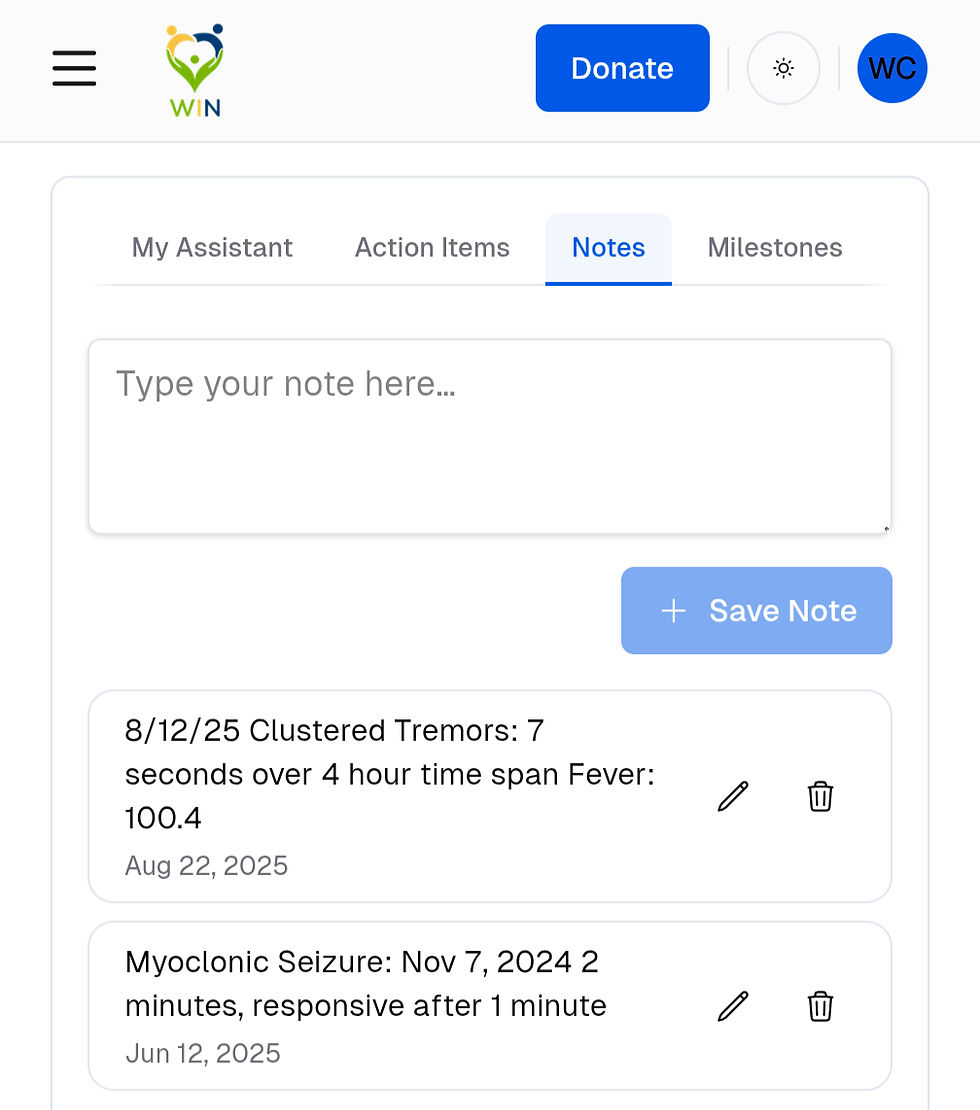The height and width of the screenshot is (1110, 980).
Task: Edit the Clustered Tremors note via pencil icon
Action: tap(733, 797)
